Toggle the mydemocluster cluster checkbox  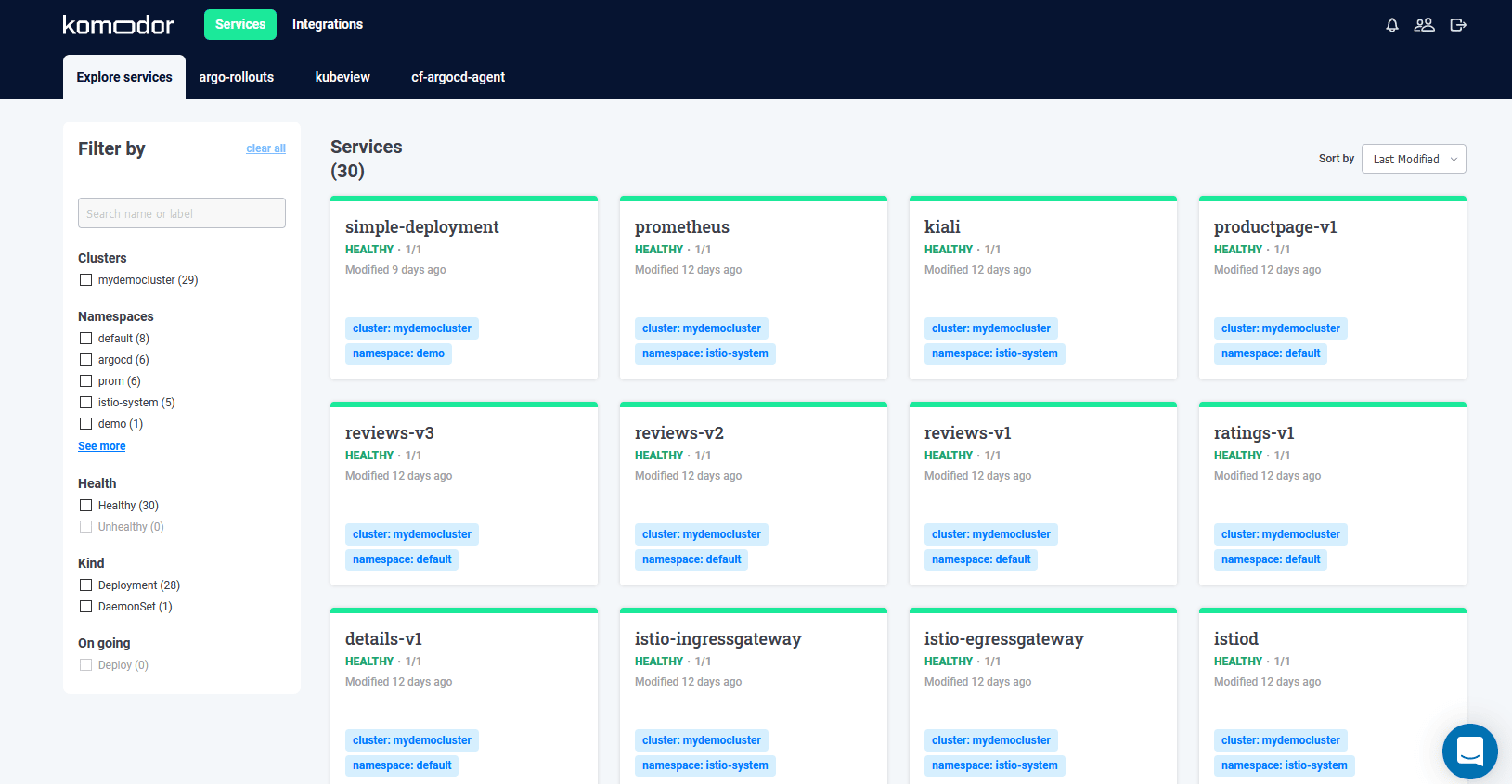[86, 280]
